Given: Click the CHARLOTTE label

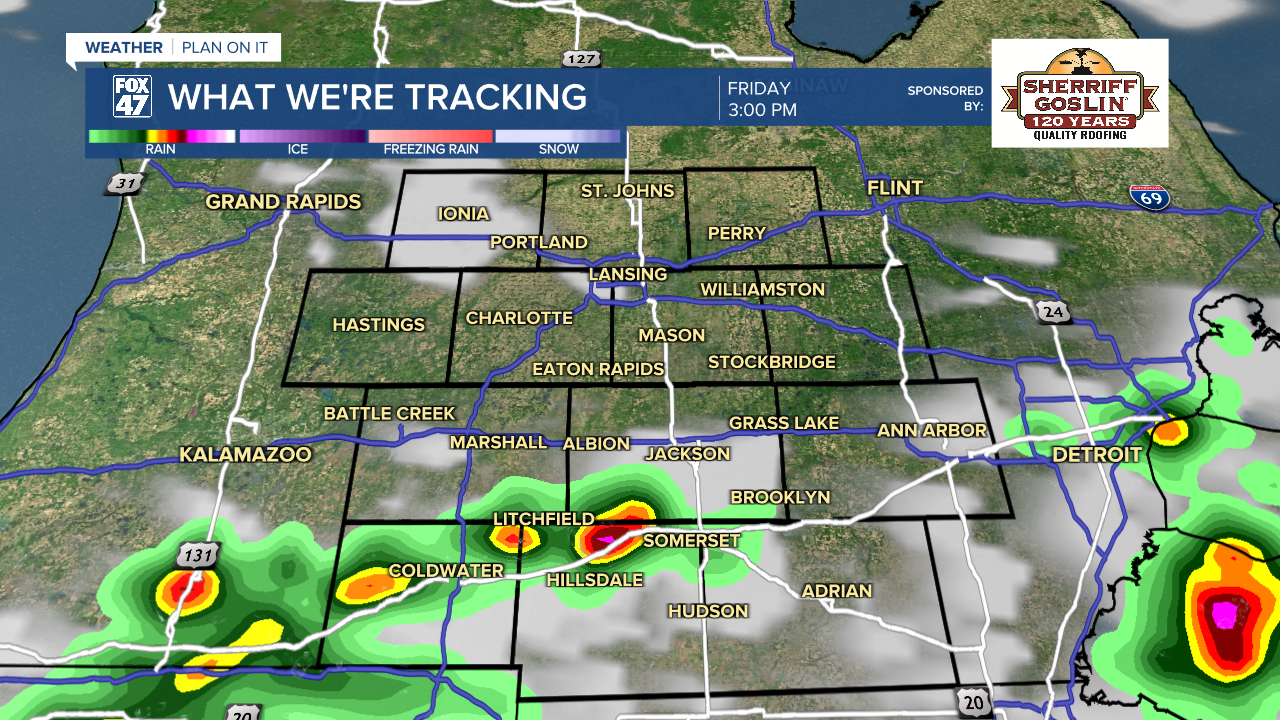Looking at the screenshot, I should (520, 318).
